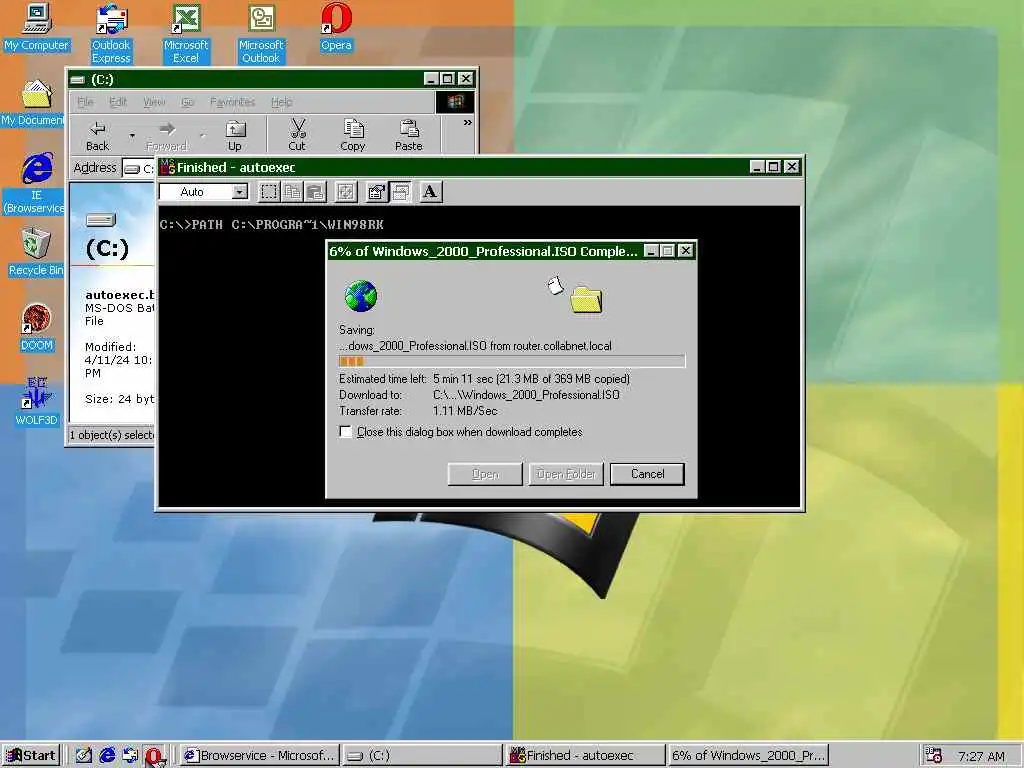Launch Opera from quick launch bar
This screenshot has width=1024, height=768.
point(153,756)
